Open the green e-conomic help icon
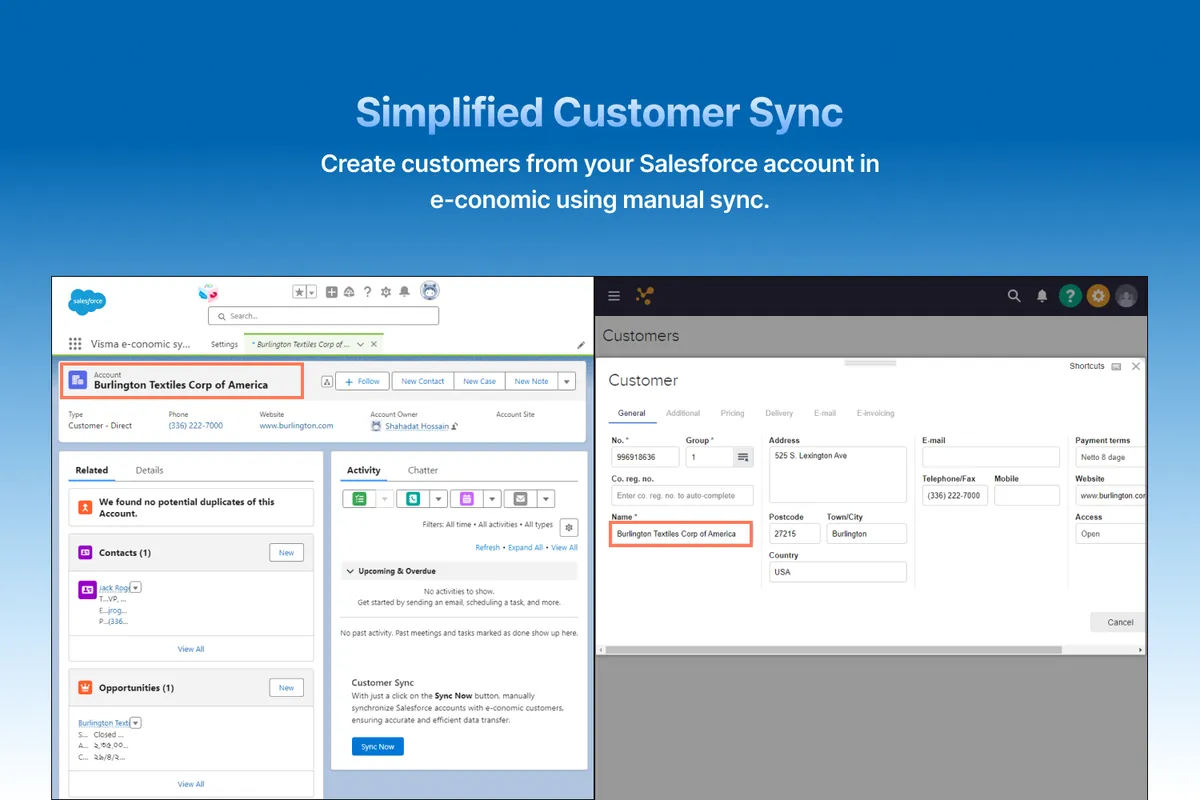 [1070, 296]
